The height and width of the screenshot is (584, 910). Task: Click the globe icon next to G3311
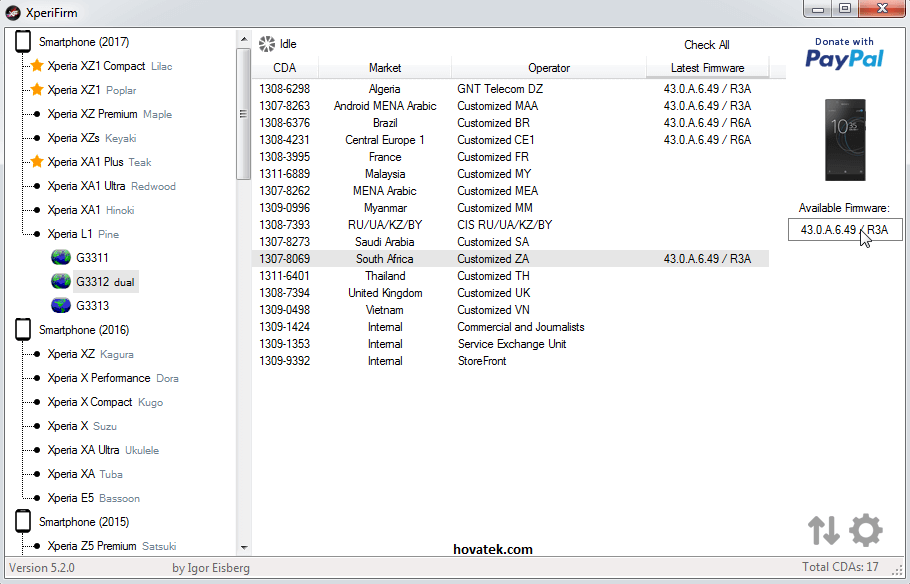[x=61, y=257]
